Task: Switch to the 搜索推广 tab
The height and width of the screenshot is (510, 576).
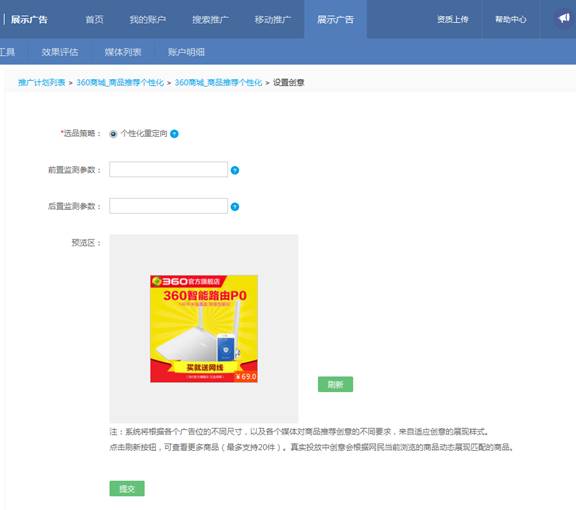Action: pyautogui.click(x=210, y=19)
